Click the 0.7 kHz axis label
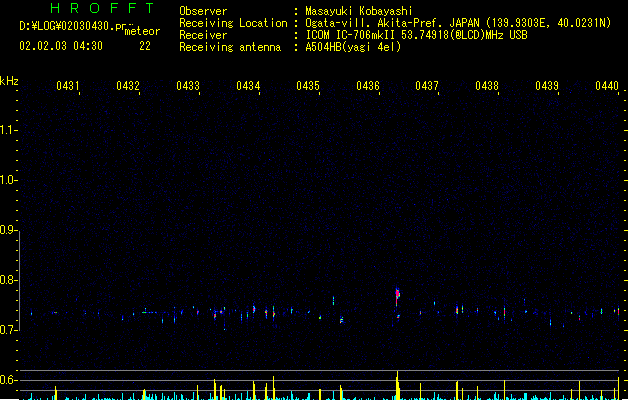 pos(7,330)
